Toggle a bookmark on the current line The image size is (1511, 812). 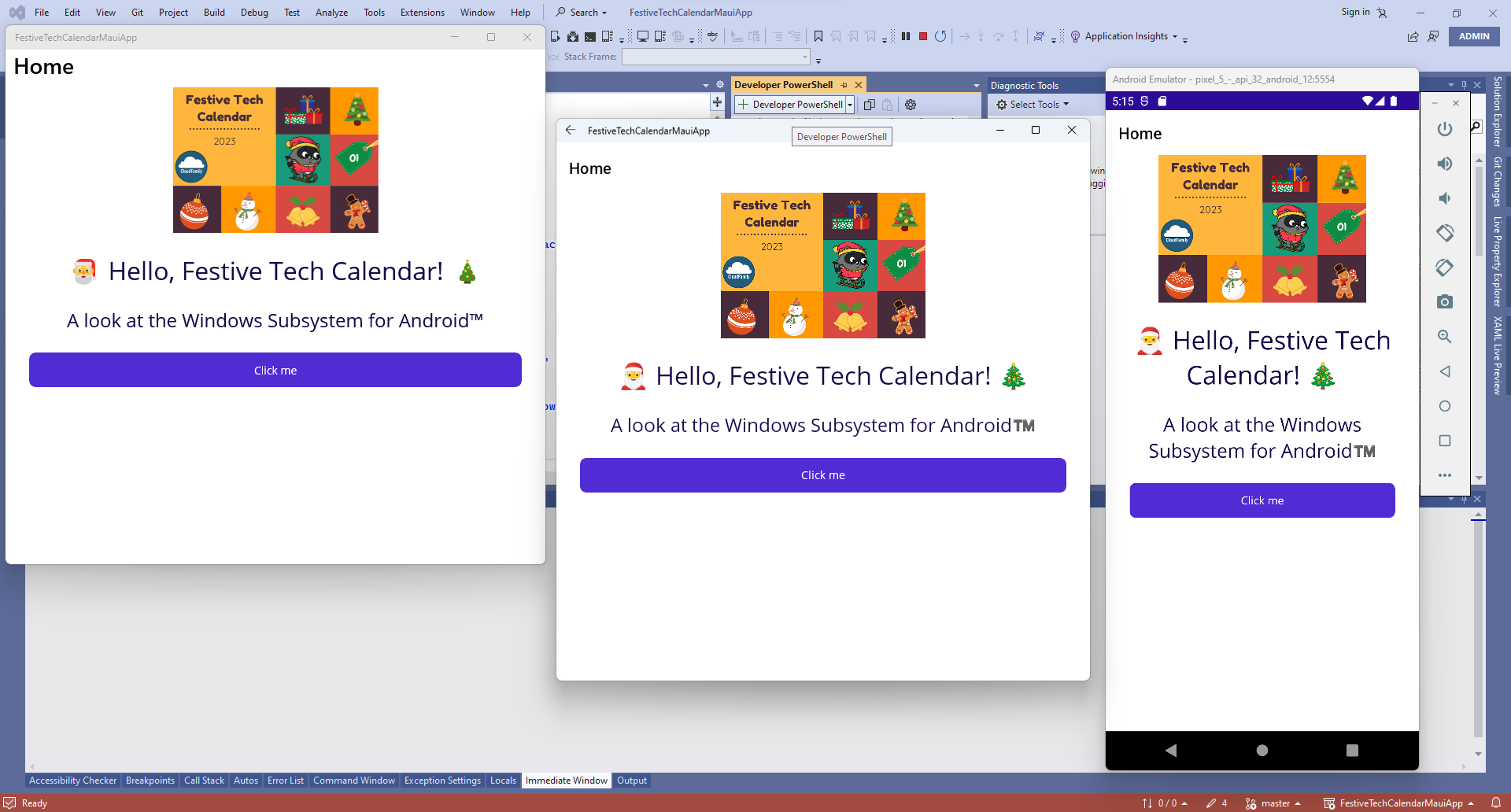point(818,36)
